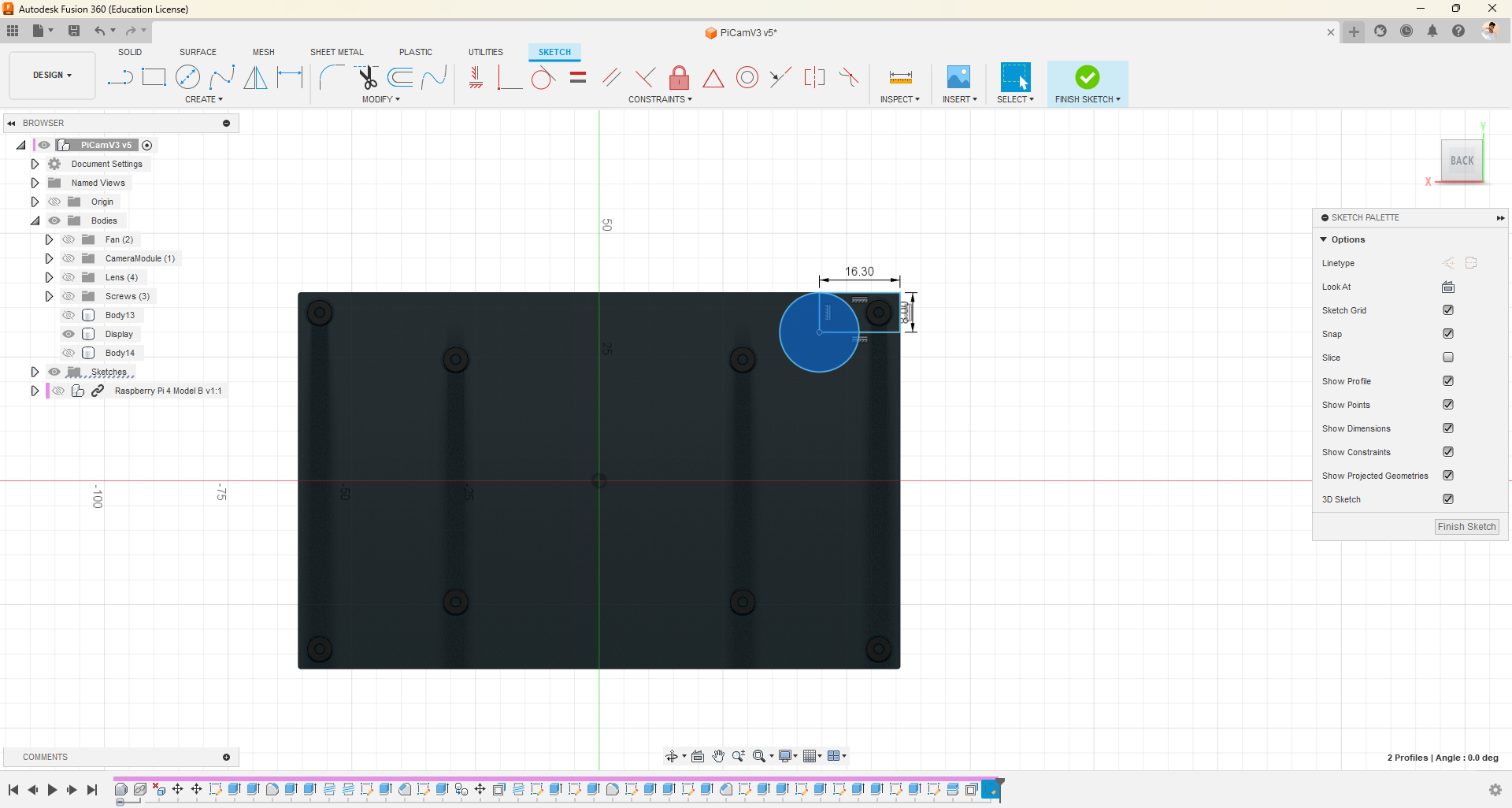Open the Data Panel grid icon
The image size is (1512, 808).
coord(13,31)
